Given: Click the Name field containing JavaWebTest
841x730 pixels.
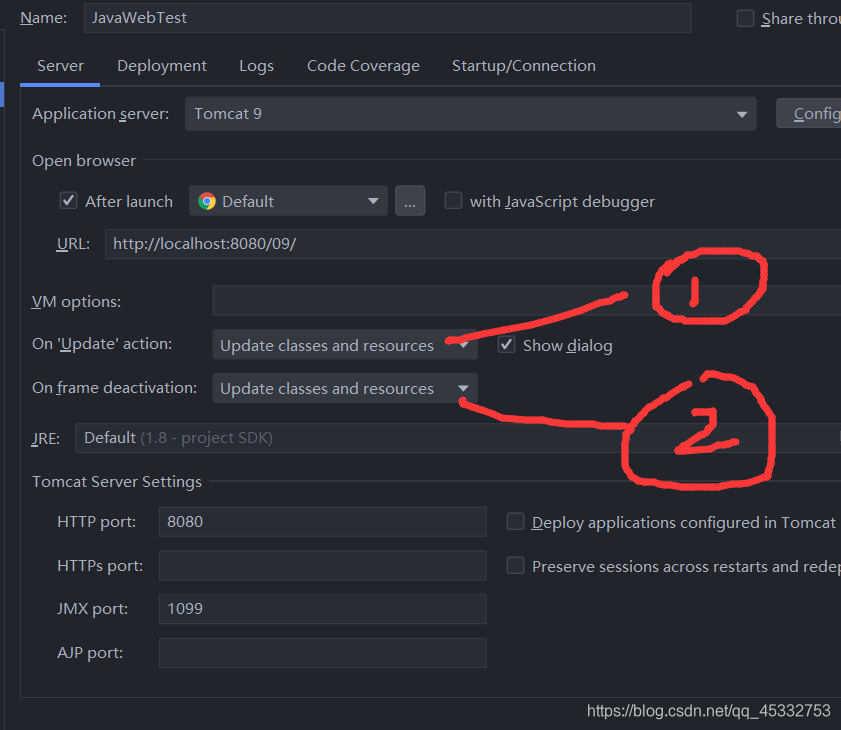Looking at the screenshot, I should pos(387,18).
